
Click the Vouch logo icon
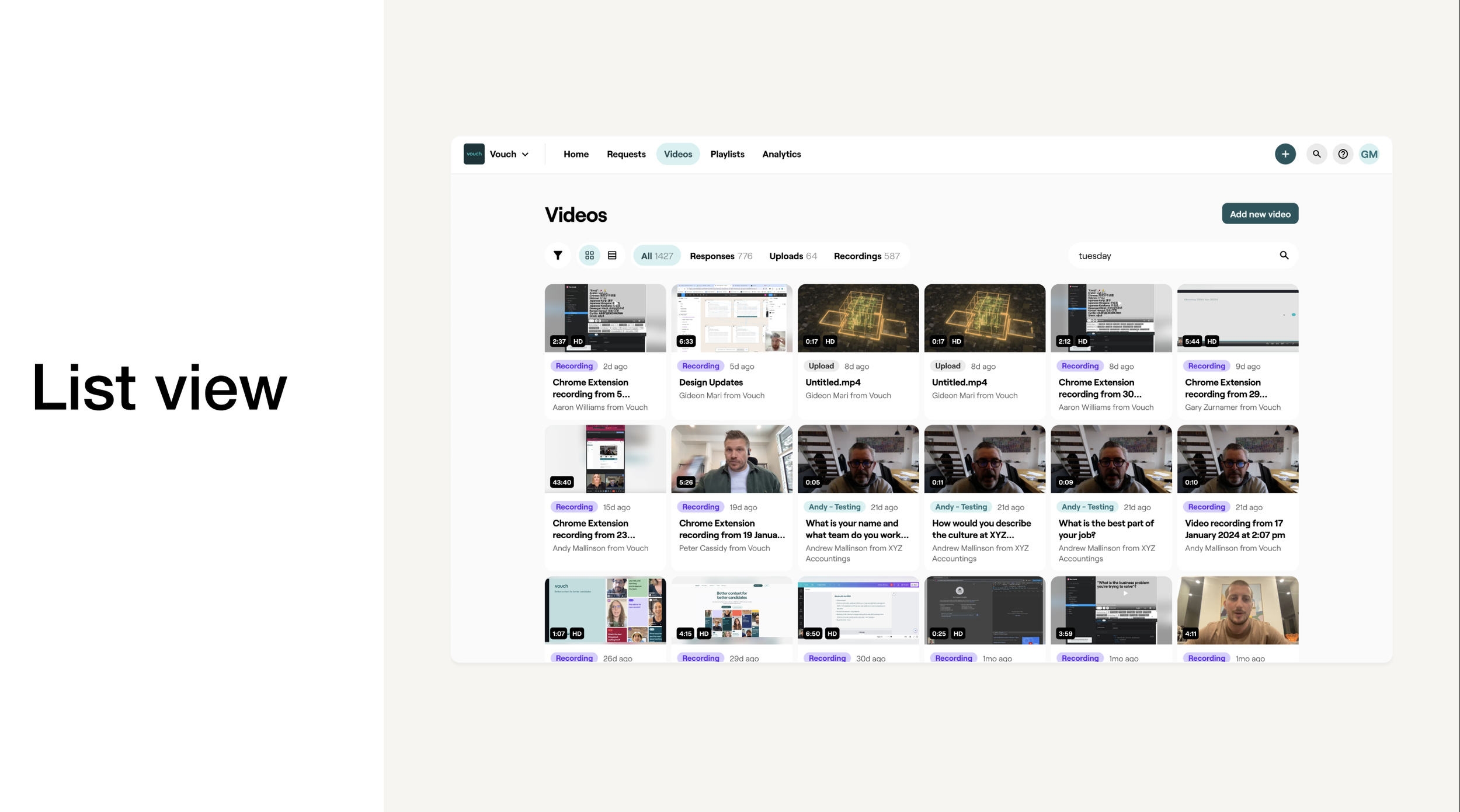474,154
